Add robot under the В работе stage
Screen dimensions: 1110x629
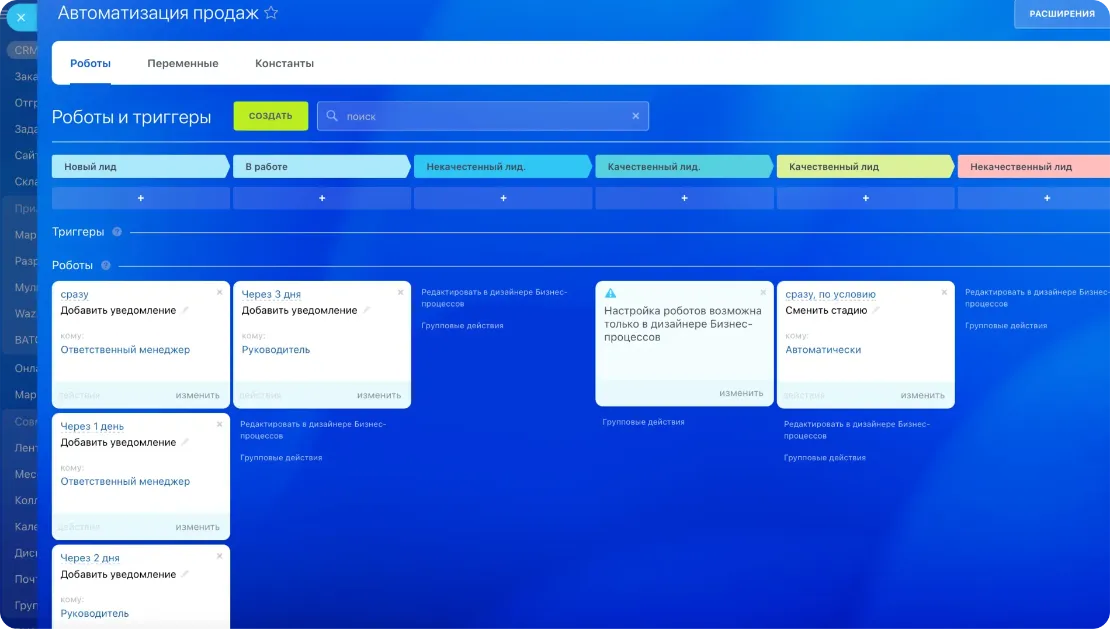[321, 198]
